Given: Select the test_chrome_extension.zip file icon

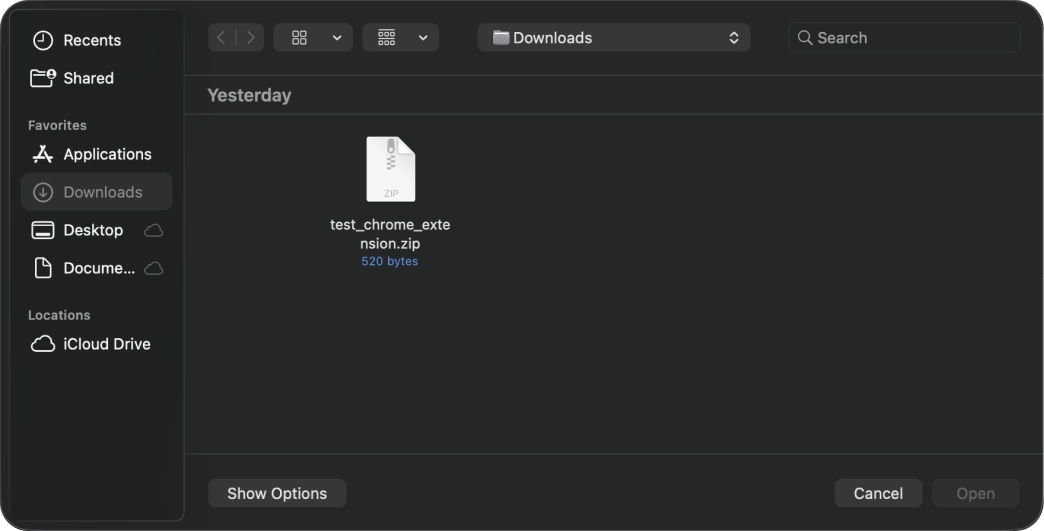Looking at the screenshot, I should tap(391, 169).
